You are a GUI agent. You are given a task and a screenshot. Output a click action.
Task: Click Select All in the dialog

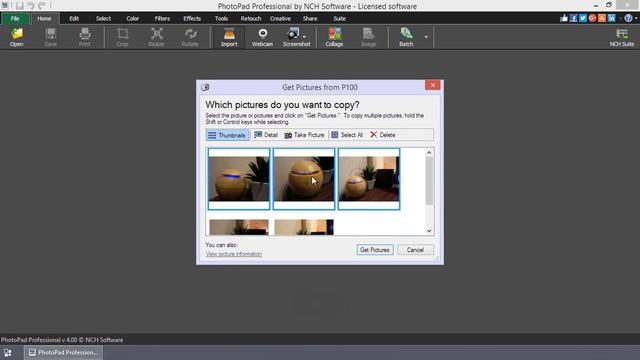point(347,135)
